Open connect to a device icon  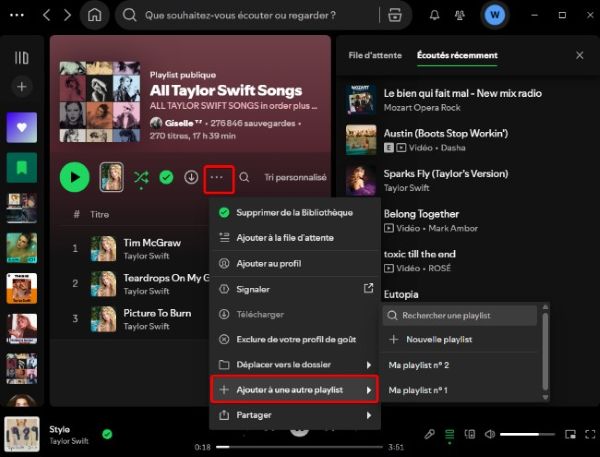470,434
